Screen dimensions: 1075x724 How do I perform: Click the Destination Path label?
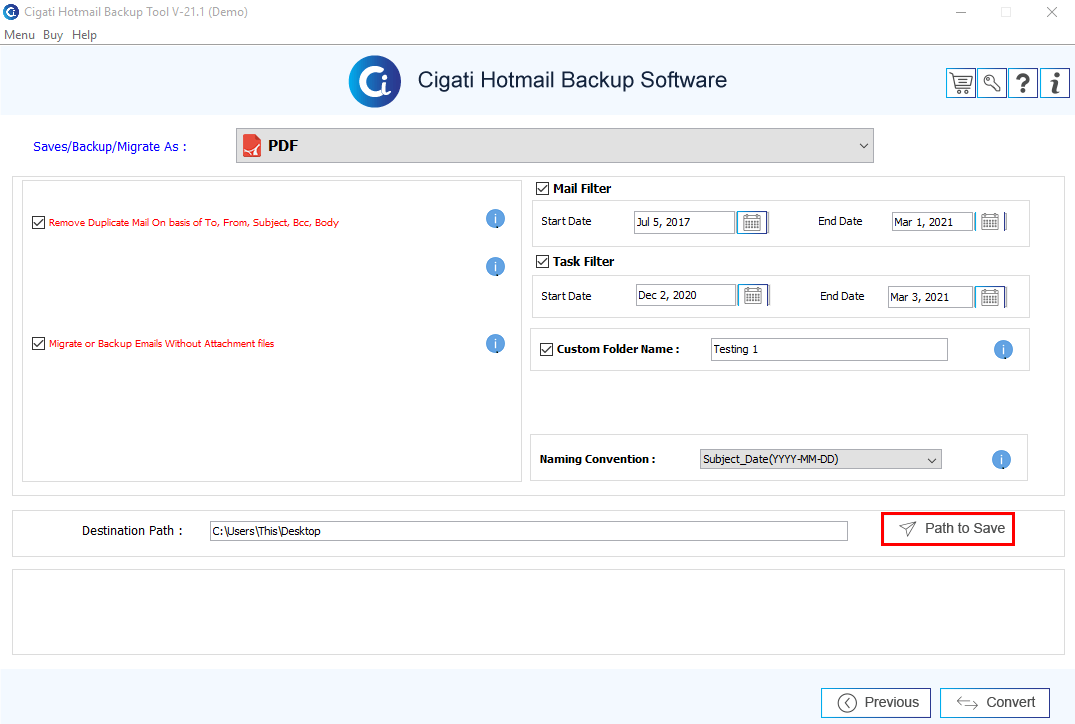click(132, 531)
